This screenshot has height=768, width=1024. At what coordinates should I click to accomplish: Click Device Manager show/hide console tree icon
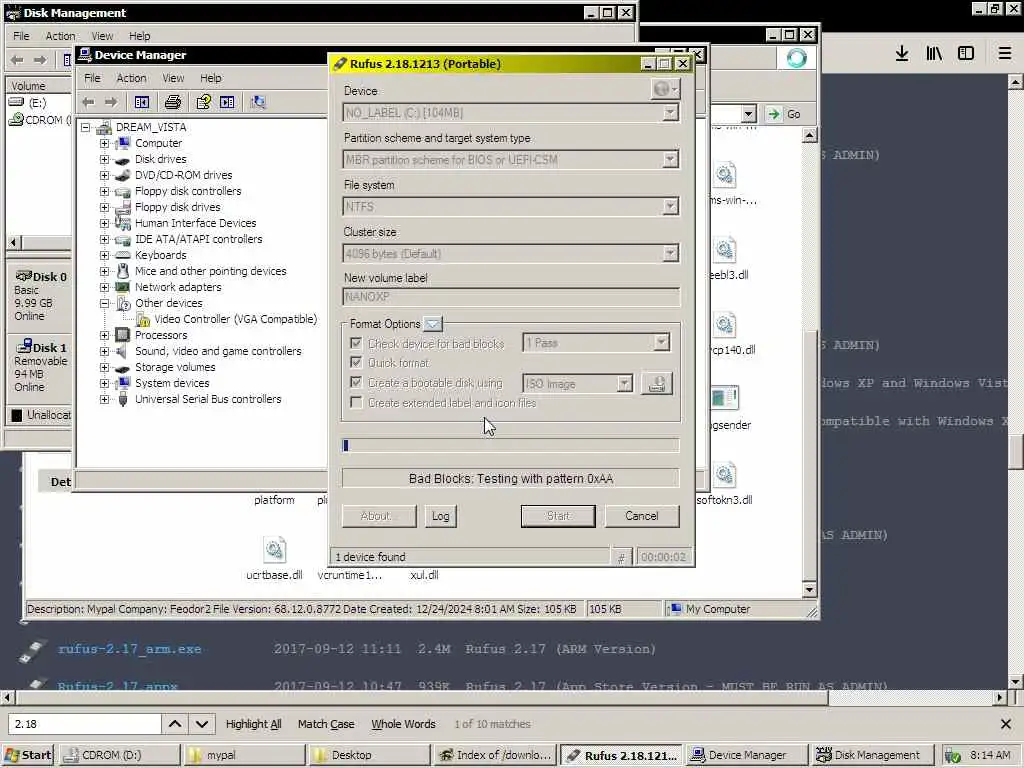(142, 102)
